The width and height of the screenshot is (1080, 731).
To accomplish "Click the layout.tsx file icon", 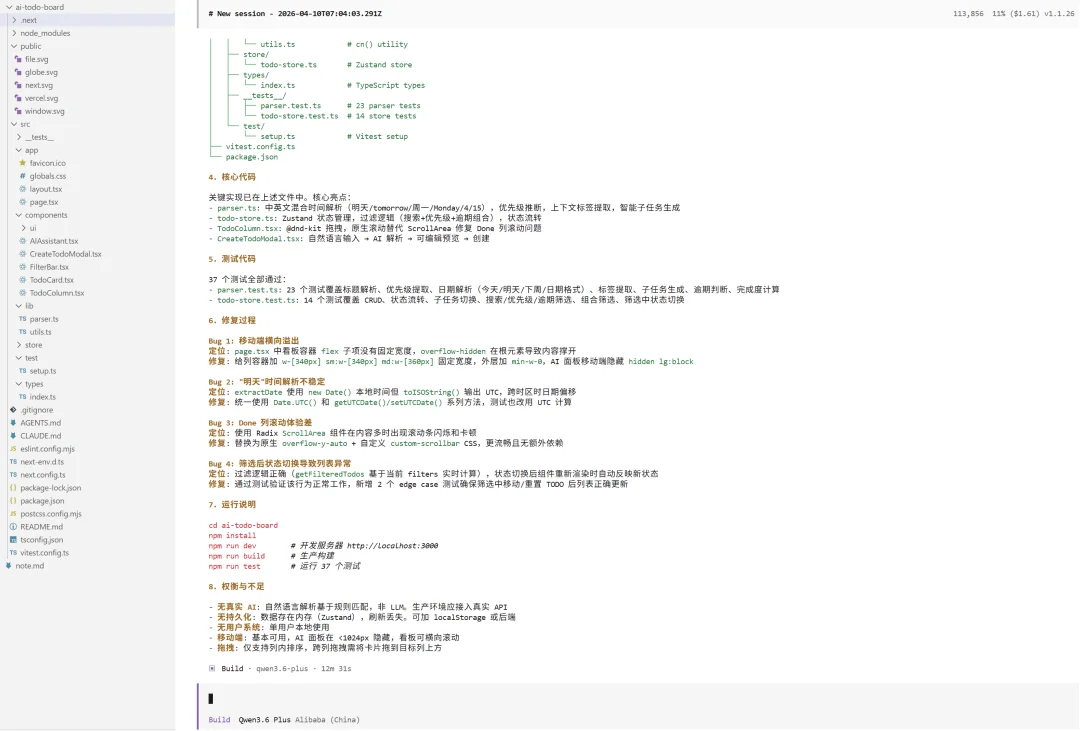I will 22,189.
